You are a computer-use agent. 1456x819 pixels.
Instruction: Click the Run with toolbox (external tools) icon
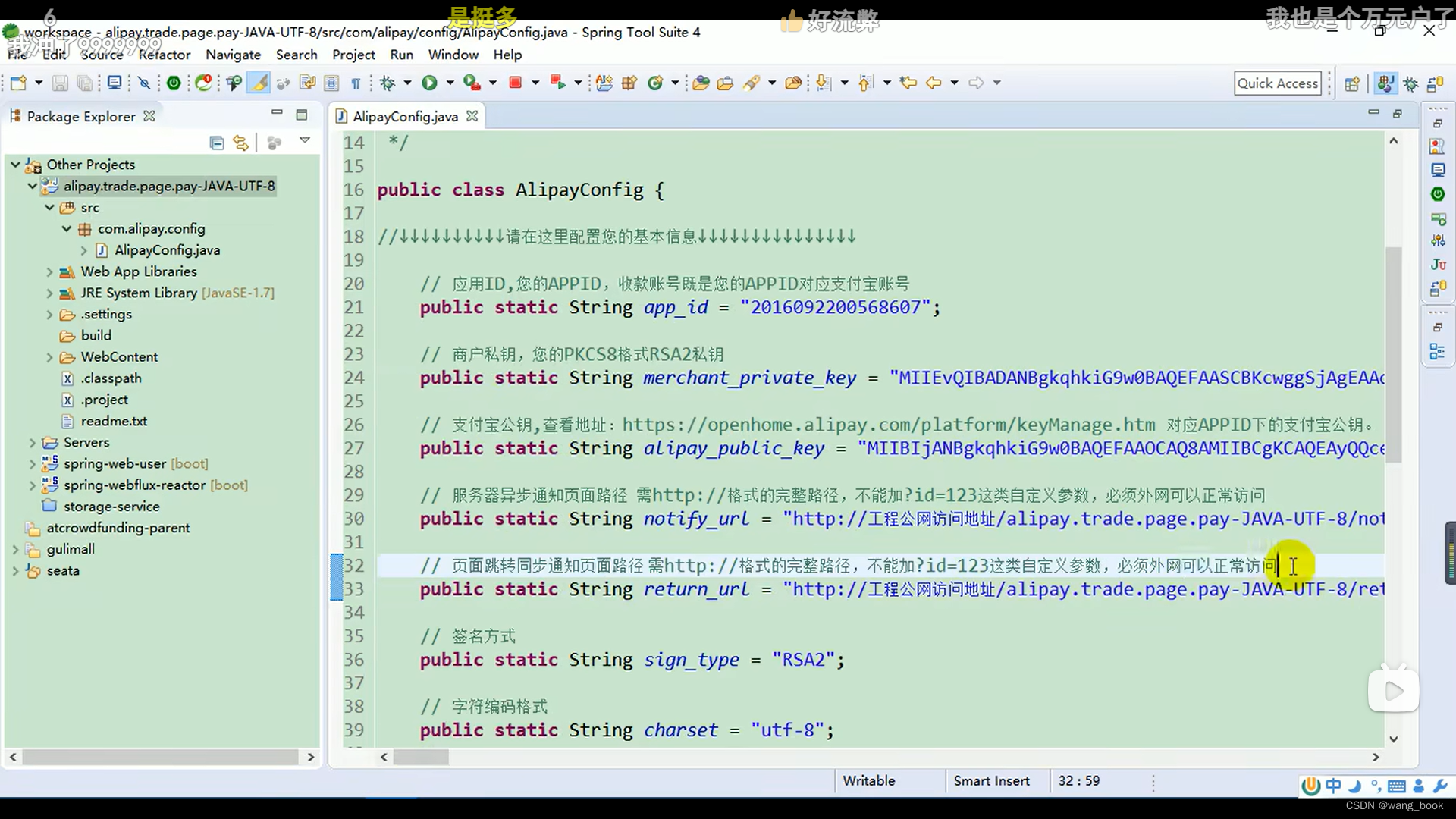472,83
